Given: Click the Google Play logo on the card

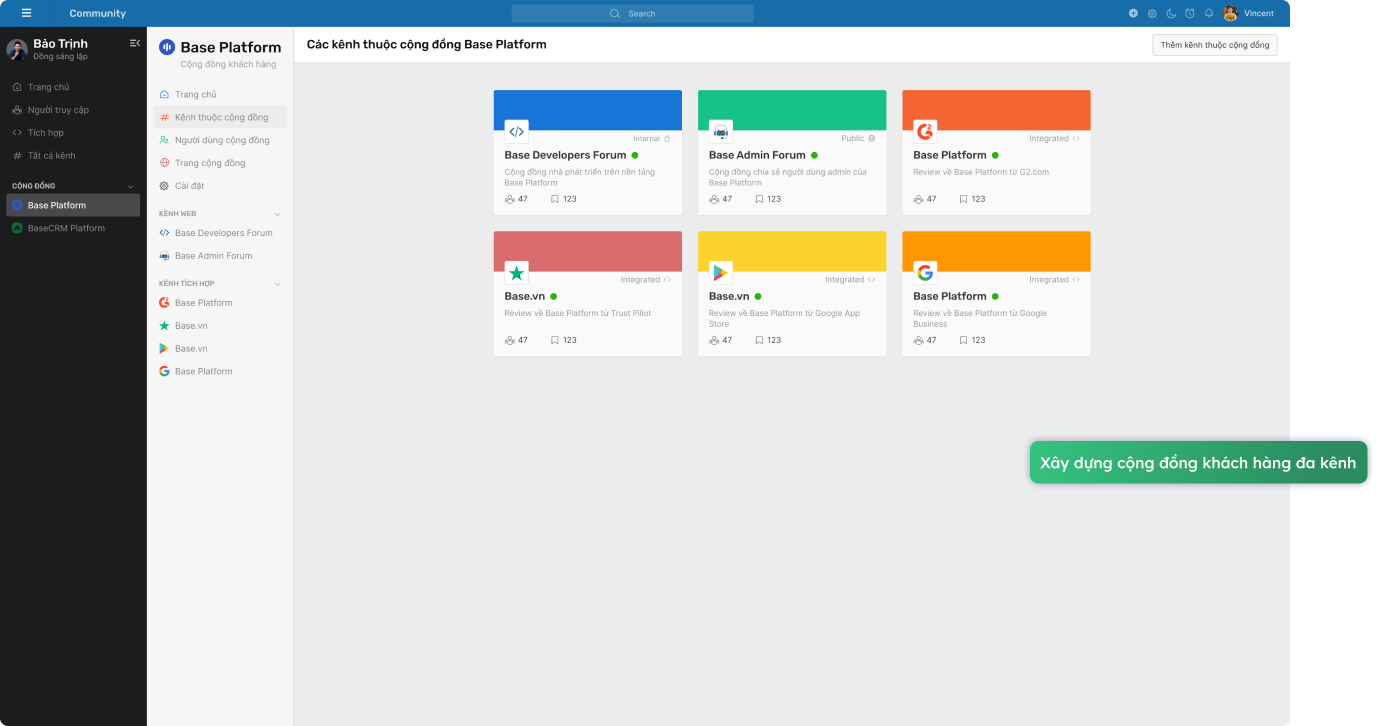Looking at the screenshot, I should pos(721,272).
